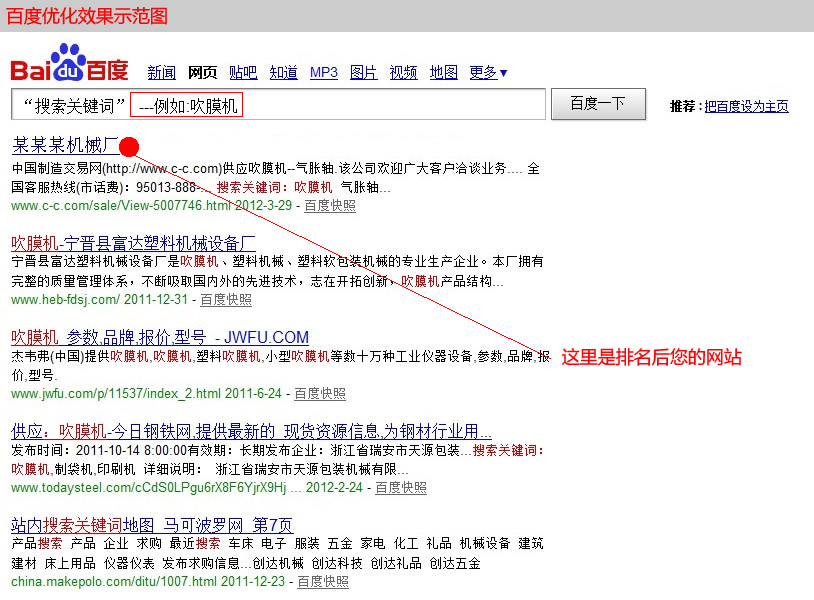
Task: Click snippet starting 杰韦弗(中国)提供
Action: pos(281,365)
